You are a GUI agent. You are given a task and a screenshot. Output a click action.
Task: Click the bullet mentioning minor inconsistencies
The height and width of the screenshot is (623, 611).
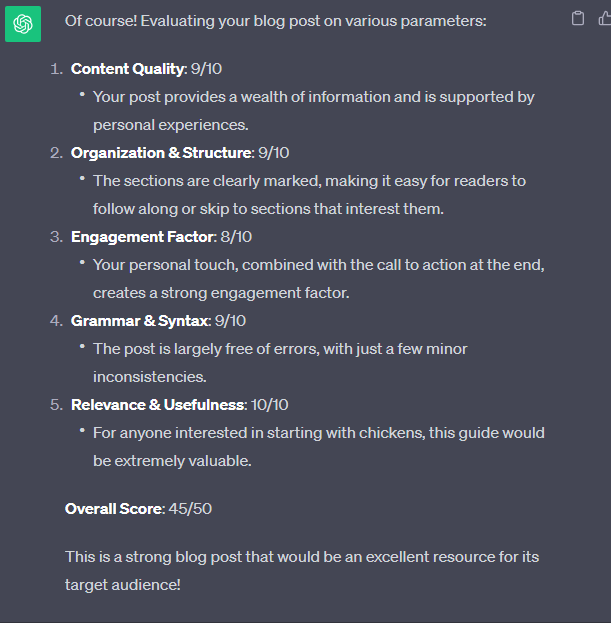(x=280, y=362)
